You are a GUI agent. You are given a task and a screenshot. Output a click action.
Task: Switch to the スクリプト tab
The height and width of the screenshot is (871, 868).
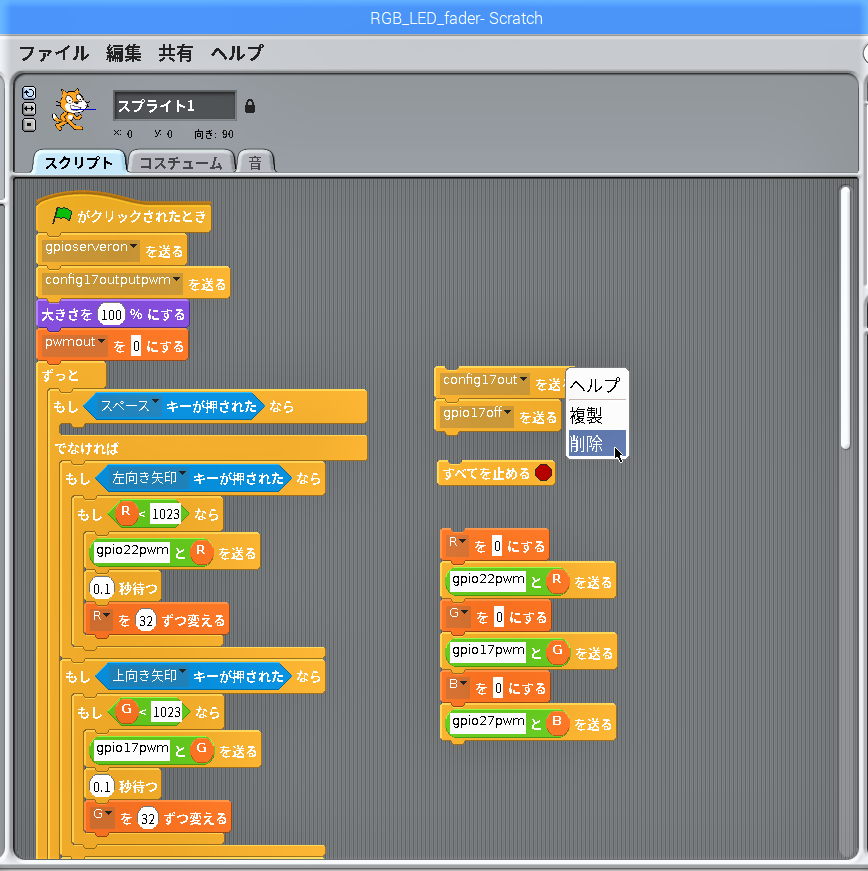pos(79,163)
